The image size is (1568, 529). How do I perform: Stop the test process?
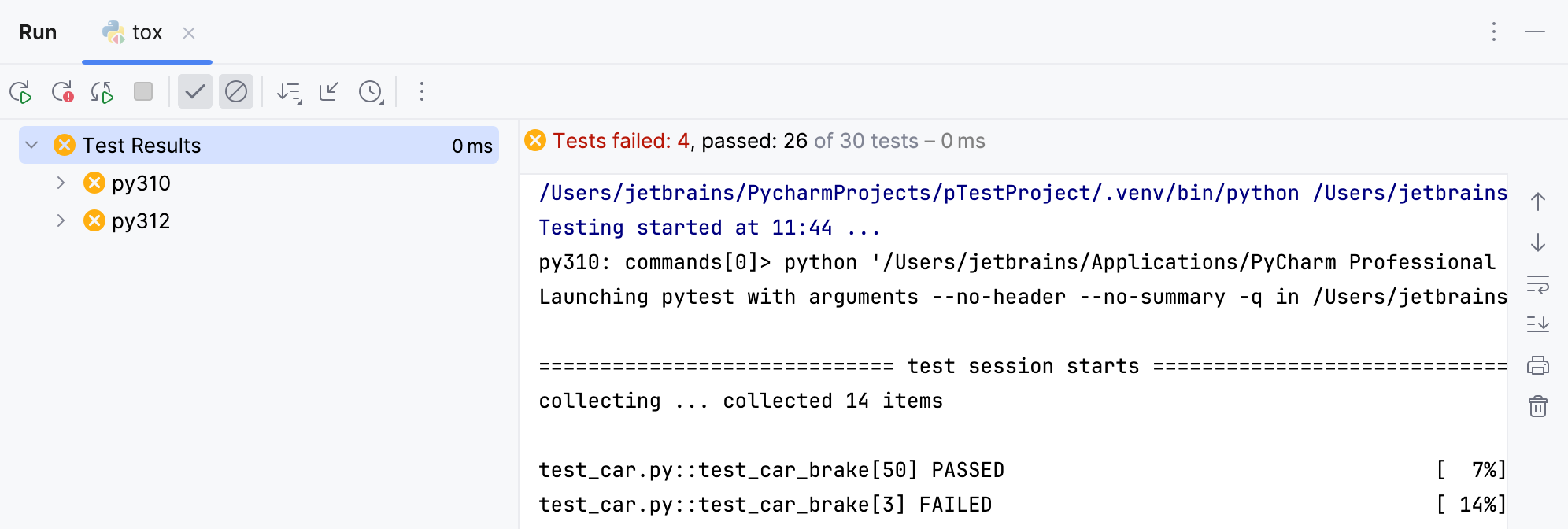click(142, 91)
